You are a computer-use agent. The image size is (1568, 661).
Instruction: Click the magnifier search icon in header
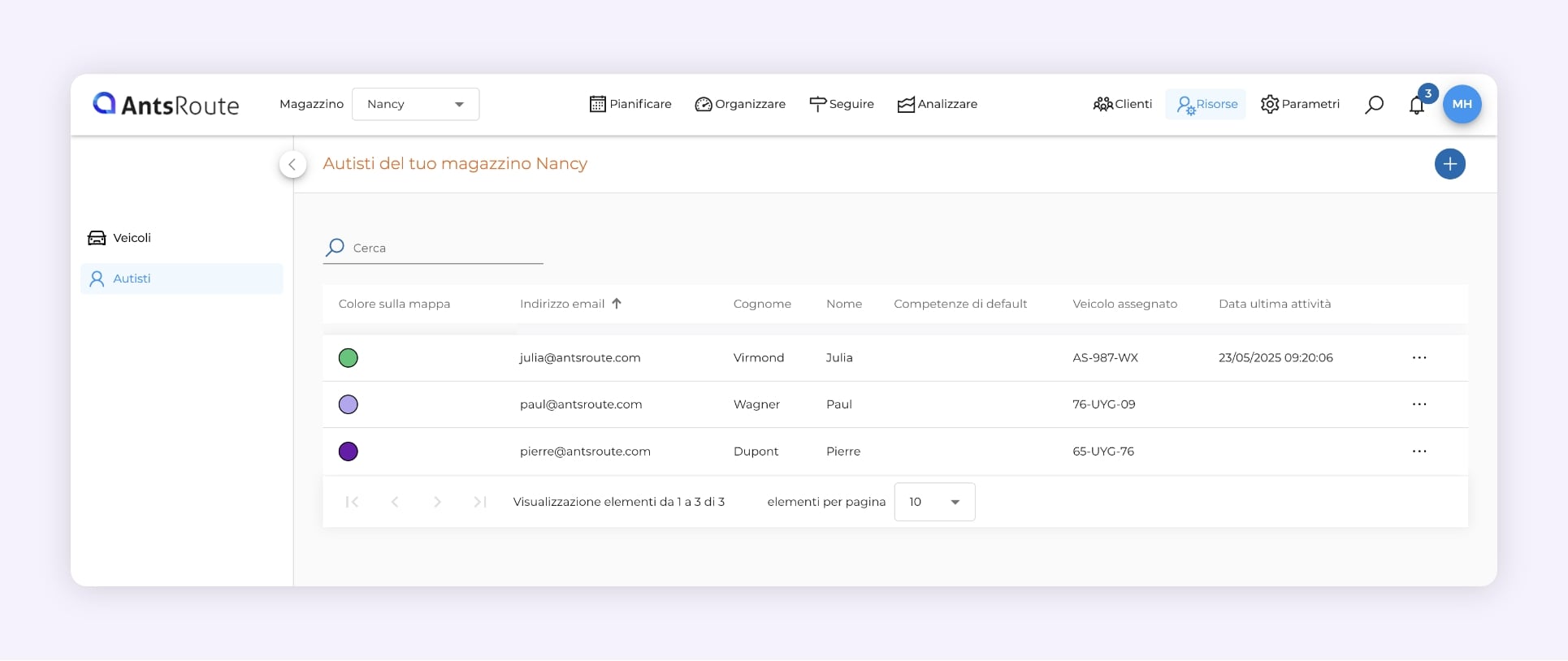[x=1374, y=105]
